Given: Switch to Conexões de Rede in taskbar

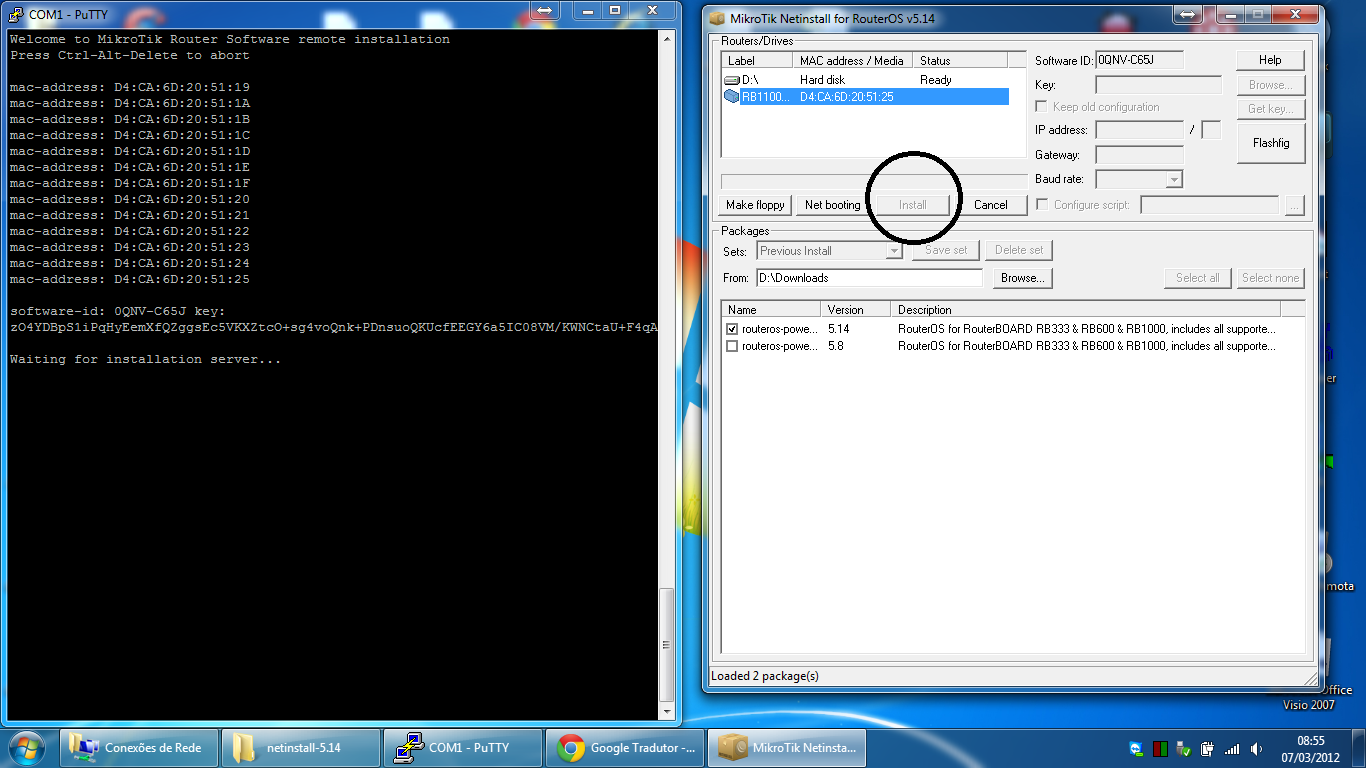Looking at the screenshot, I should (x=141, y=748).
